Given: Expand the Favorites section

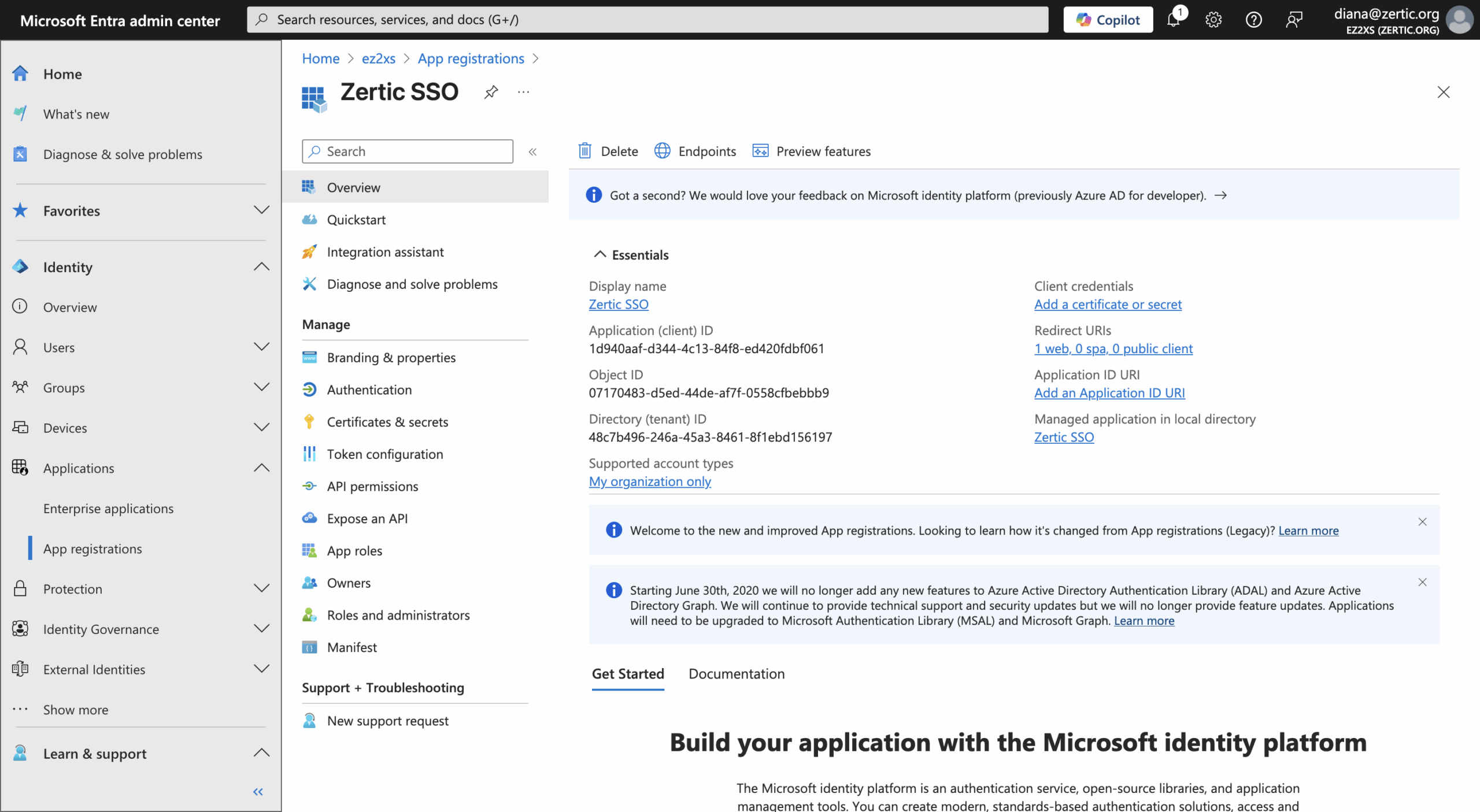Looking at the screenshot, I should click(x=261, y=210).
